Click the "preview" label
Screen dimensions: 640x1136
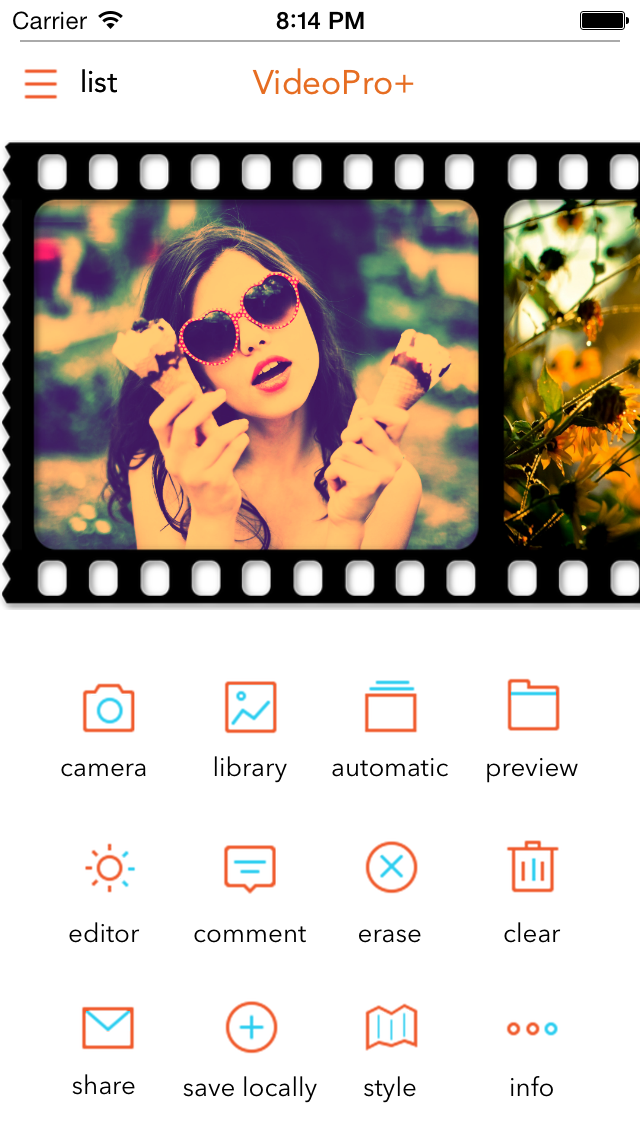coord(532,769)
